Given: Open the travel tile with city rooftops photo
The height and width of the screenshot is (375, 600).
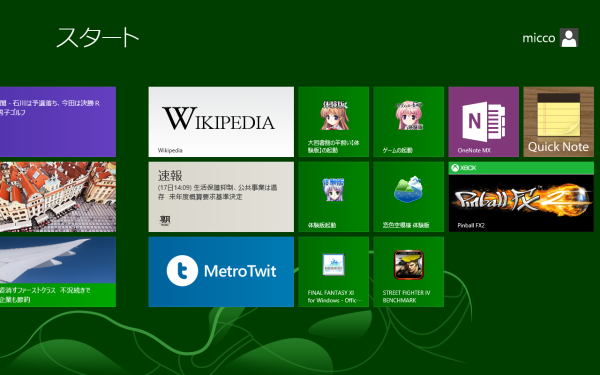Looking at the screenshot, I should pos(58,197).
